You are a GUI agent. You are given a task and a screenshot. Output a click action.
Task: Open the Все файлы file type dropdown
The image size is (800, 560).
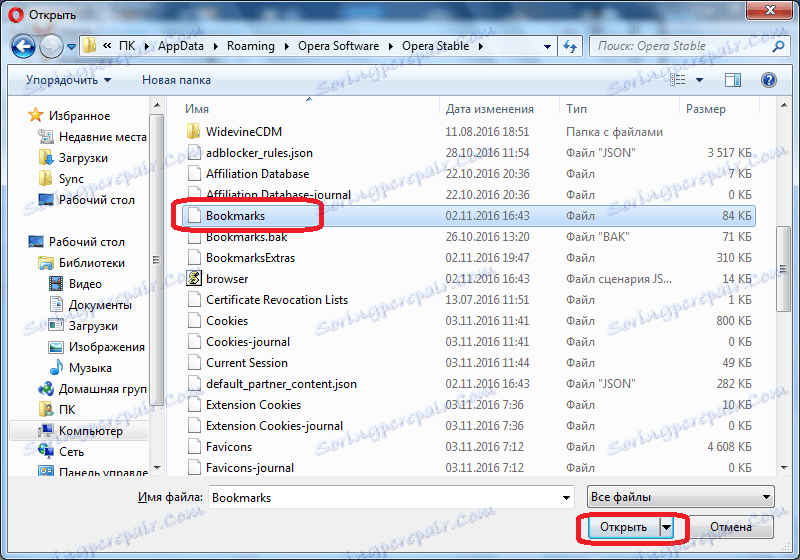pyautogui.click(x=681, y=497)
